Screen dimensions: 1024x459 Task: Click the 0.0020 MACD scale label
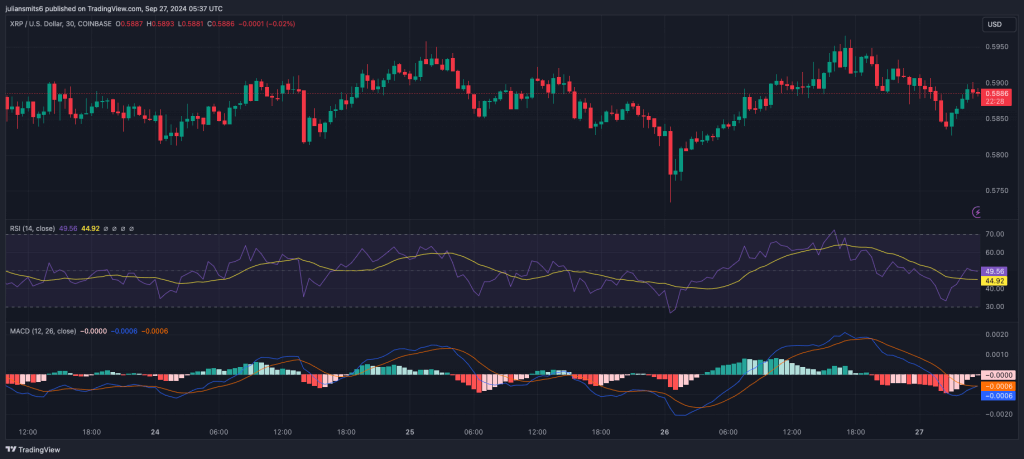pyautogui.click(x=998, y=334)
